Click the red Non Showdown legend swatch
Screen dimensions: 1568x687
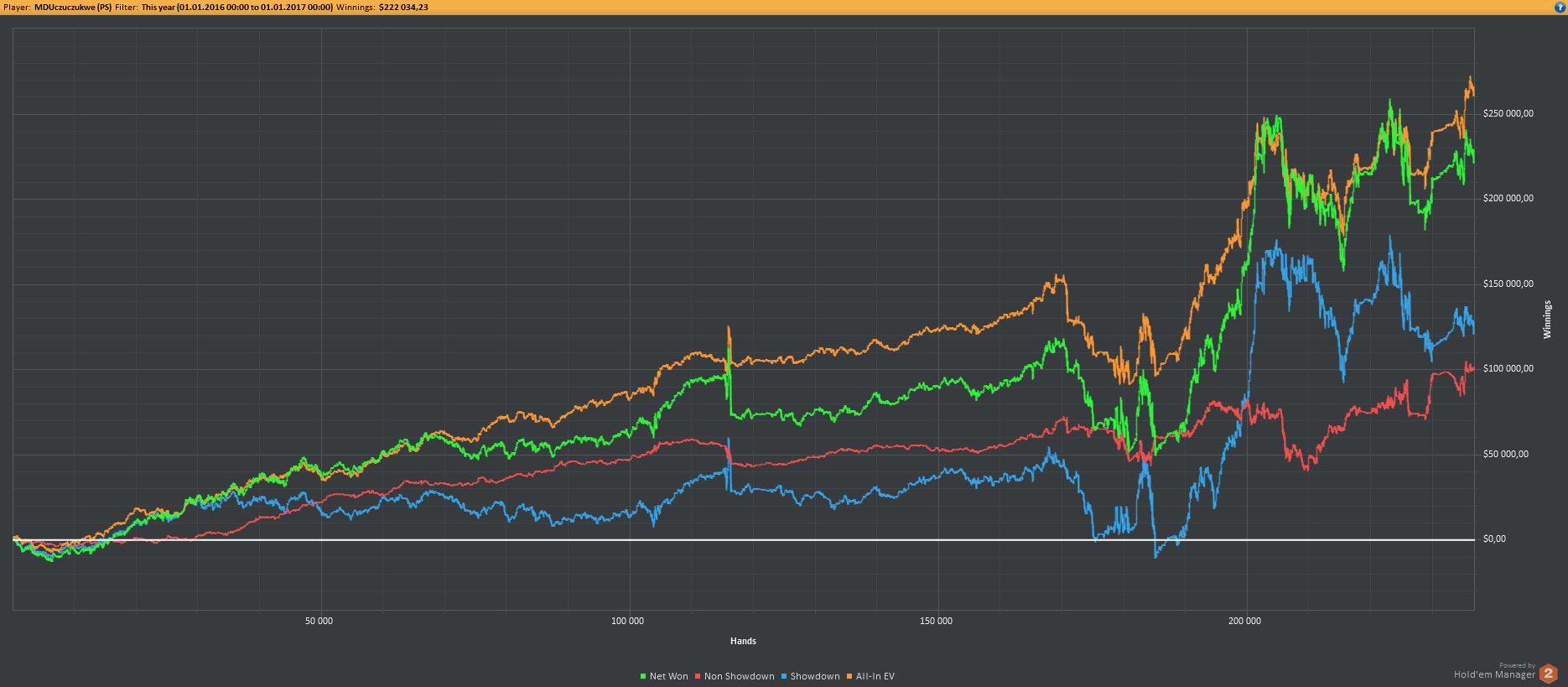click(x=698, y=676)
